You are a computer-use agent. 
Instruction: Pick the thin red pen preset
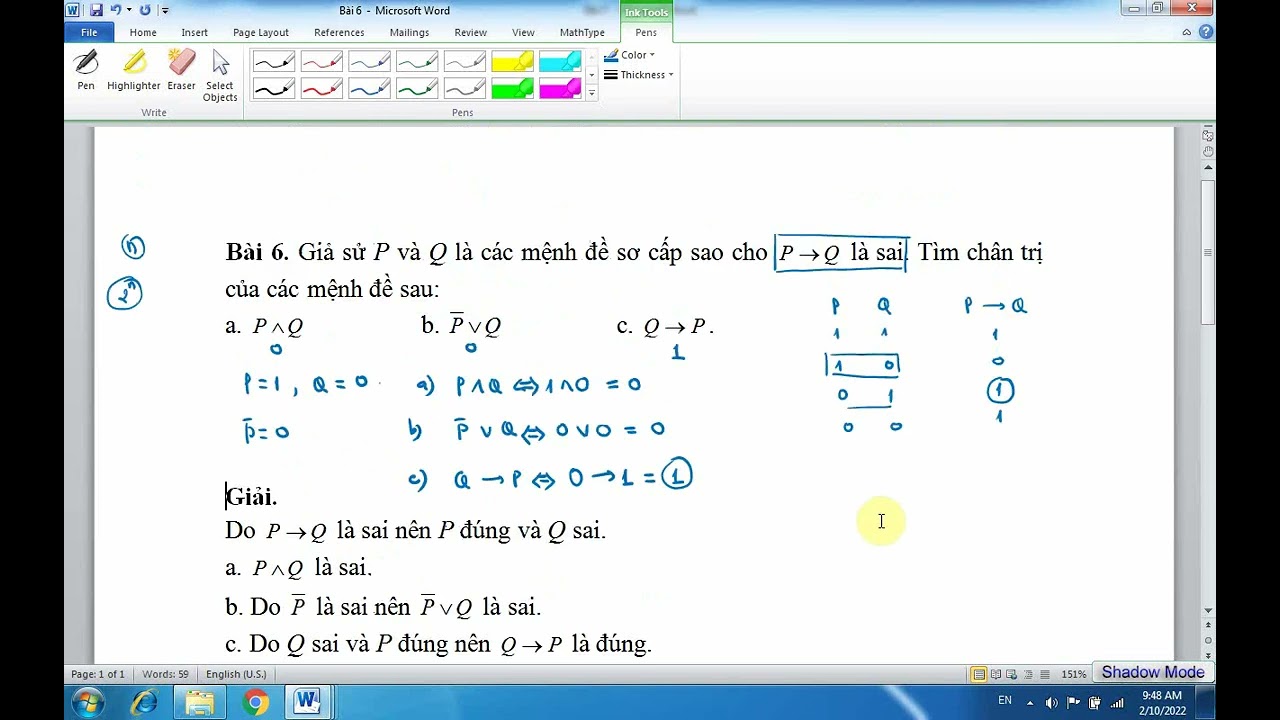click(322, 62)
